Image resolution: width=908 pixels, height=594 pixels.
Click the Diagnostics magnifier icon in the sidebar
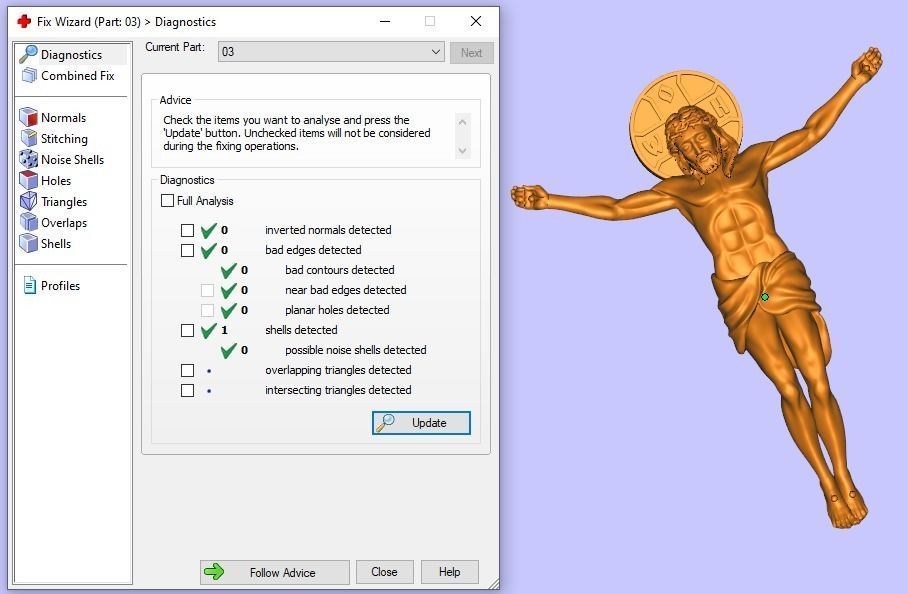[x=28, y=54]
